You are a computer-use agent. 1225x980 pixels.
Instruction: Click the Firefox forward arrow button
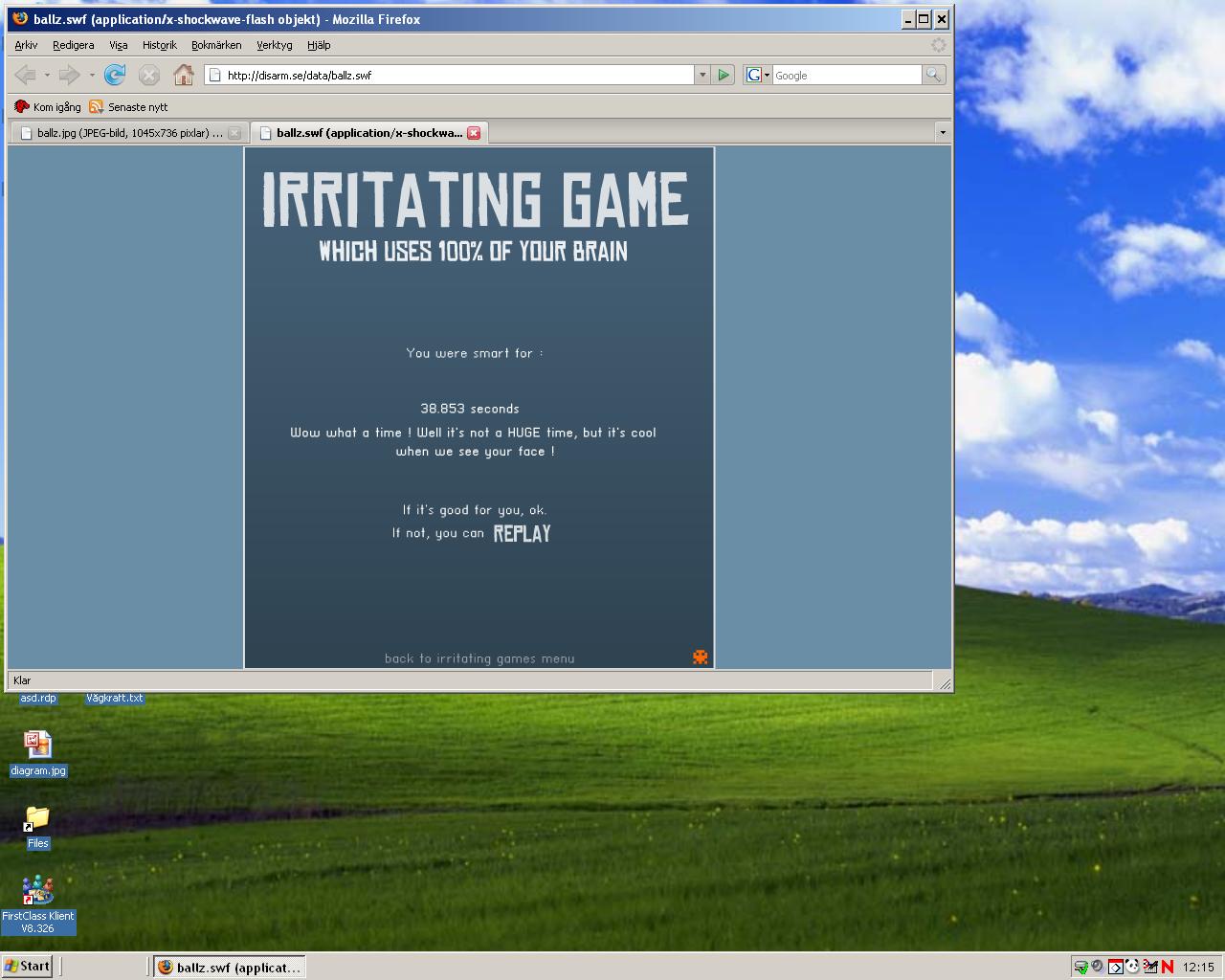pyautogui.click(x=69, y=75)
